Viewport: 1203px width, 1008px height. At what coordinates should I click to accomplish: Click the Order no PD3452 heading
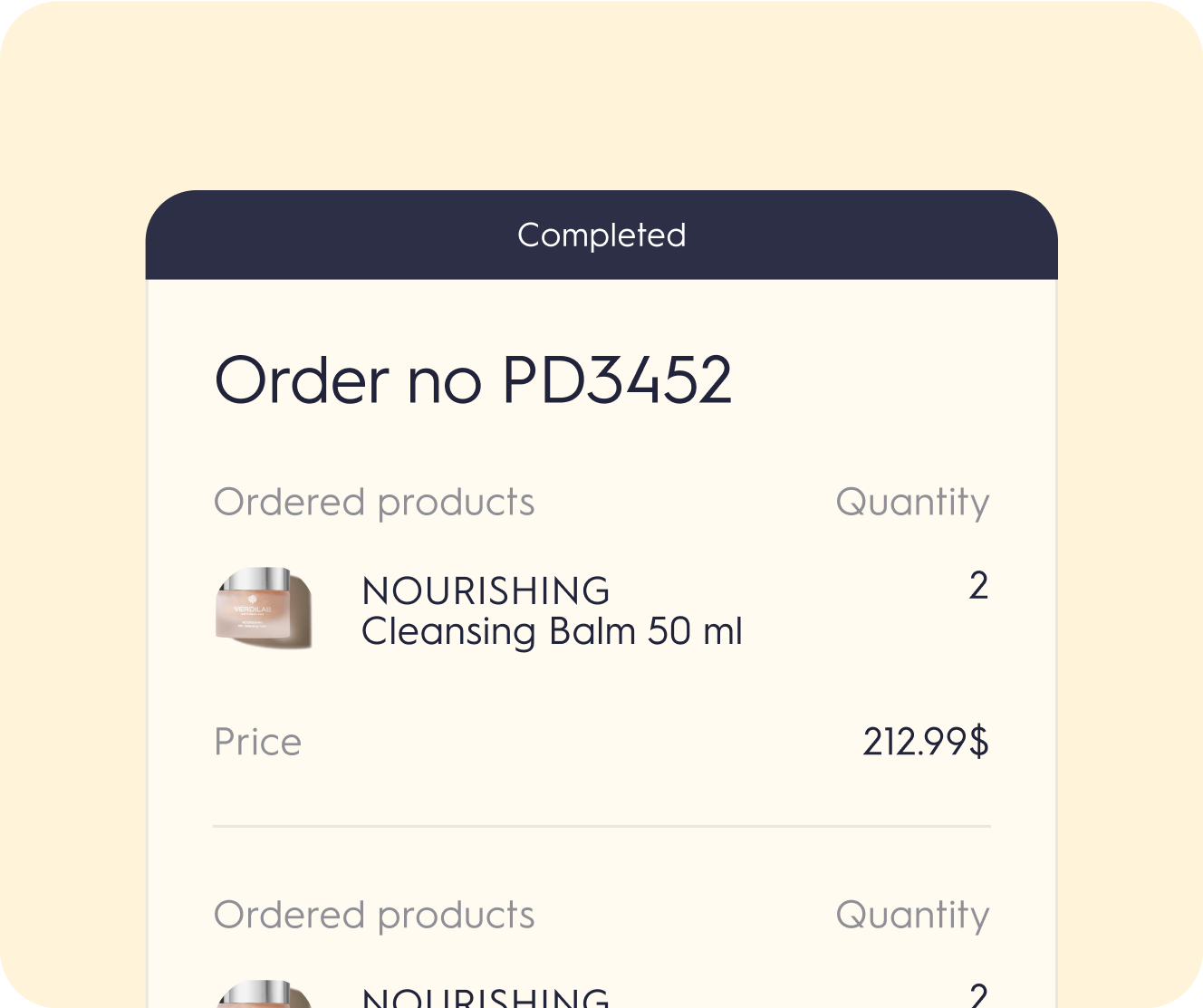[472, 379]
